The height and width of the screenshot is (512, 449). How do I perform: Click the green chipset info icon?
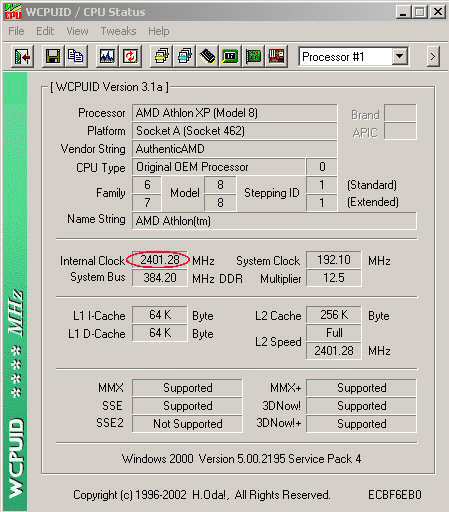(x=230, y=57)
